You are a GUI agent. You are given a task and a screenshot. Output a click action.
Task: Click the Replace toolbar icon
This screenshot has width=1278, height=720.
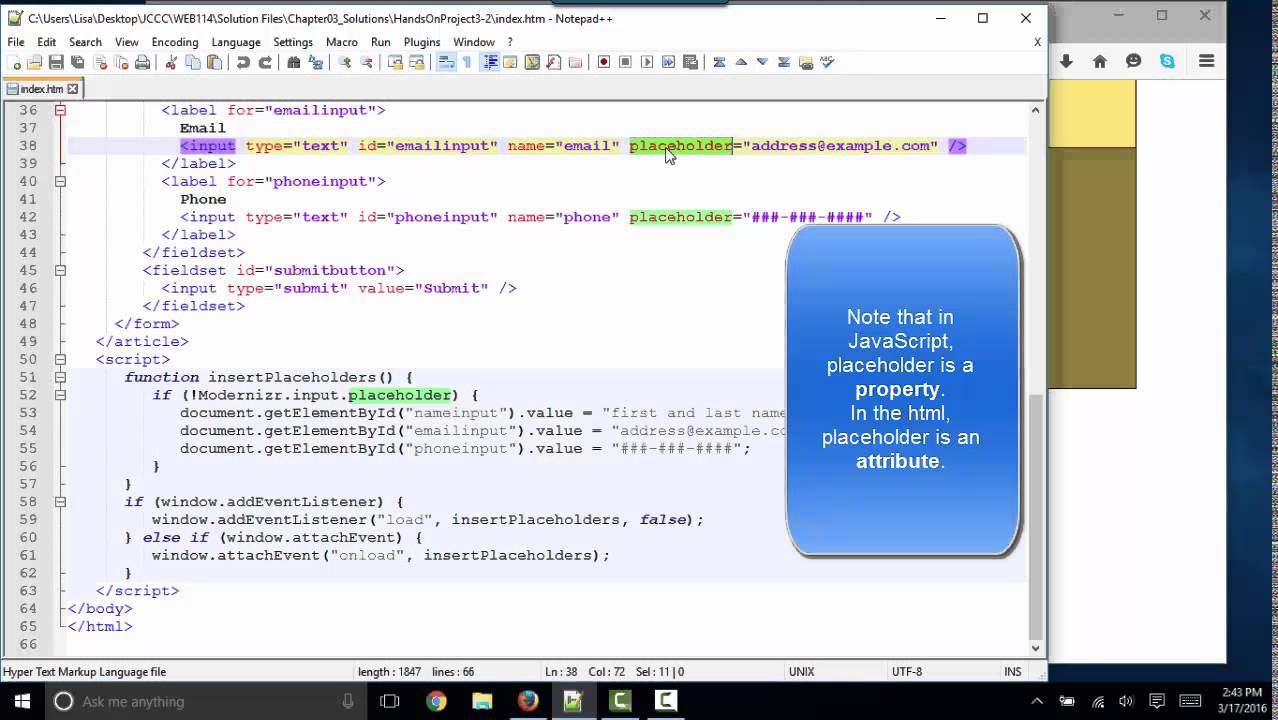coord(316,62)
